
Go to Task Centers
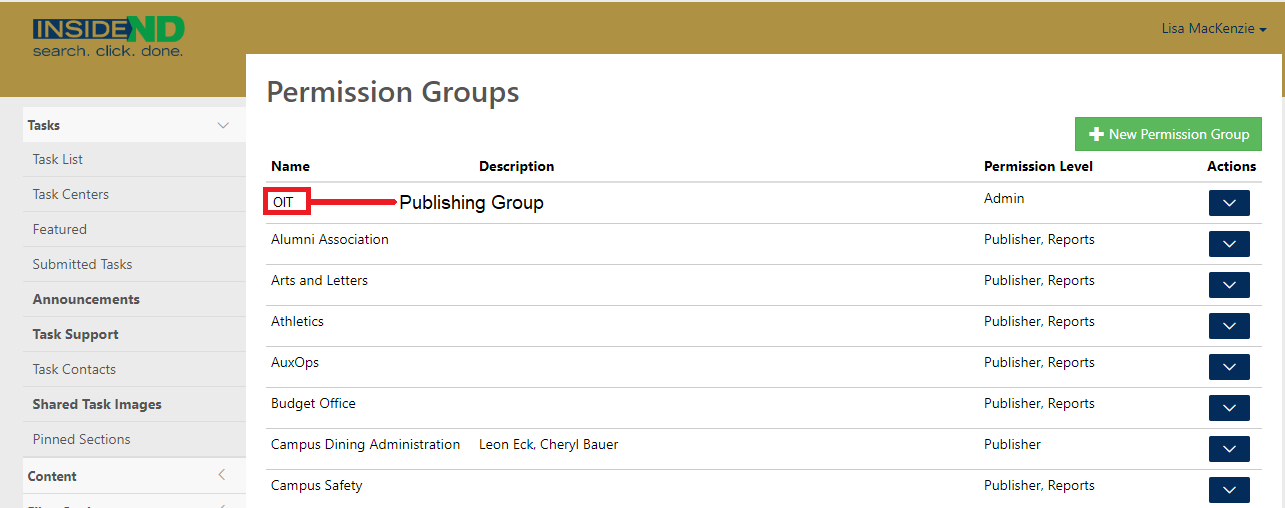coord(71,194)
